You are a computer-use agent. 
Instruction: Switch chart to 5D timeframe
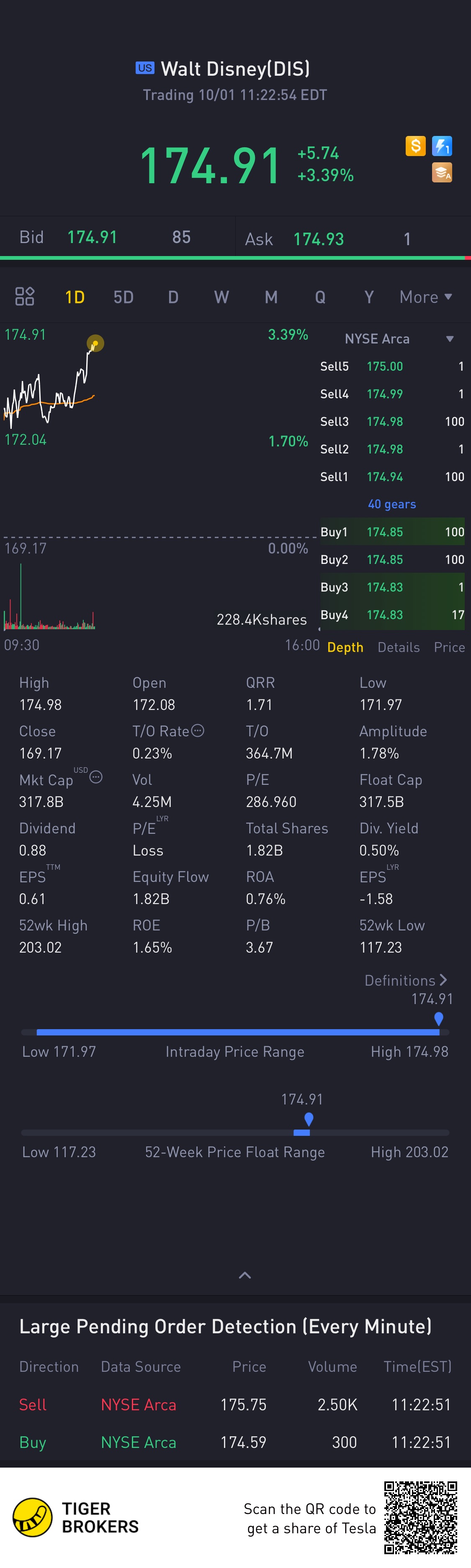[x=124, y=297]
